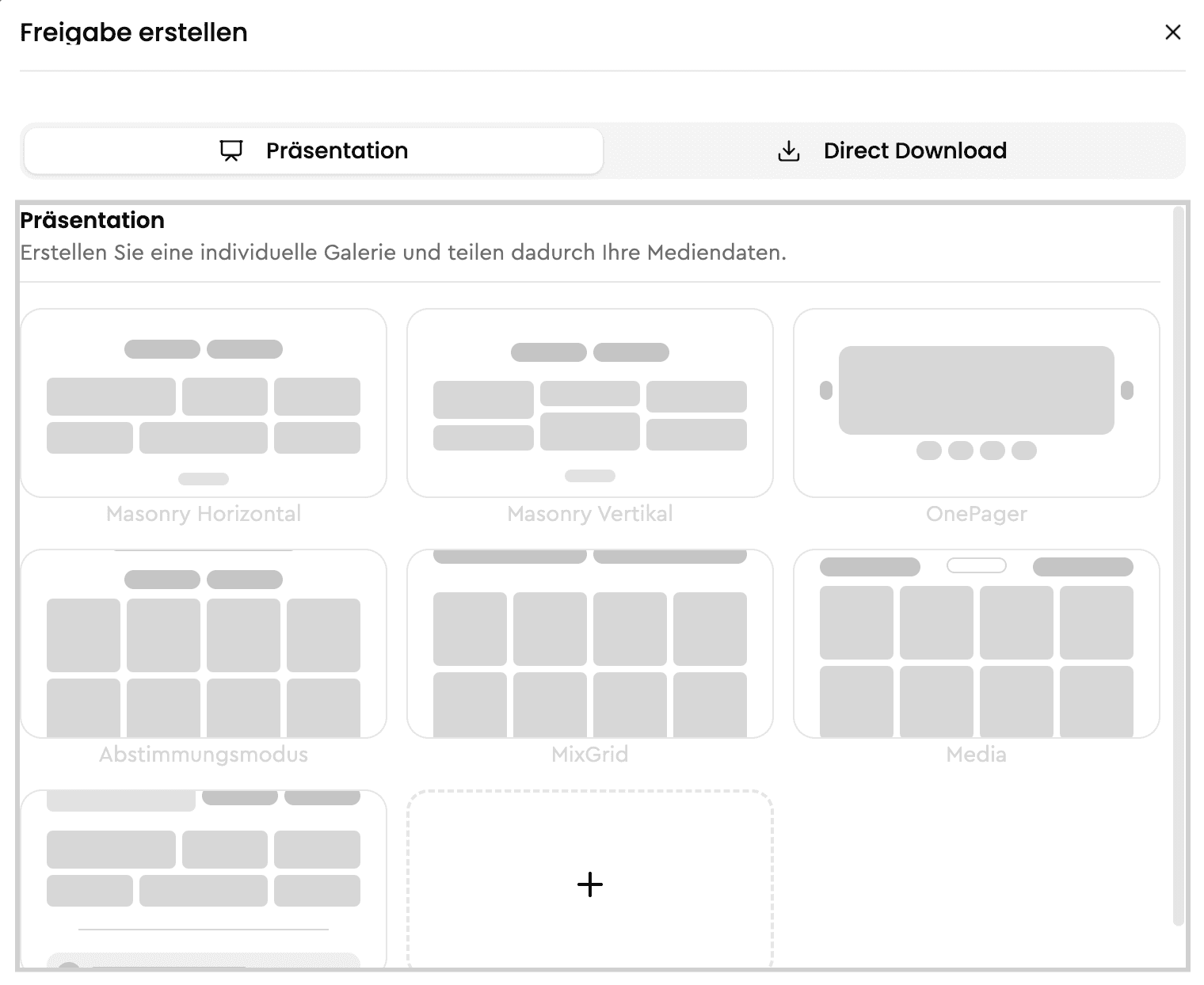Click the Media label text

[x=977, y=755]
